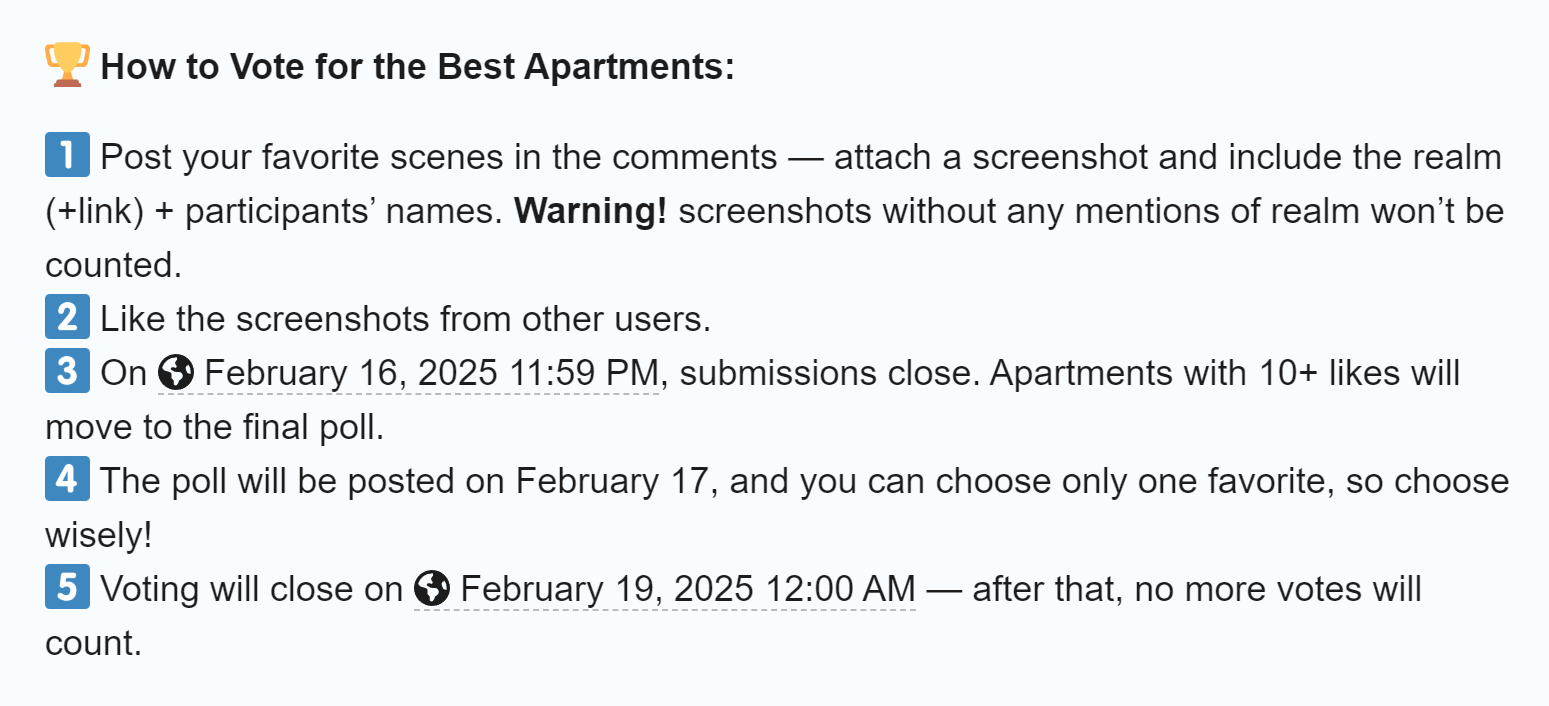Click the blue number 2 keycap emoji

(x=68, y=318)
